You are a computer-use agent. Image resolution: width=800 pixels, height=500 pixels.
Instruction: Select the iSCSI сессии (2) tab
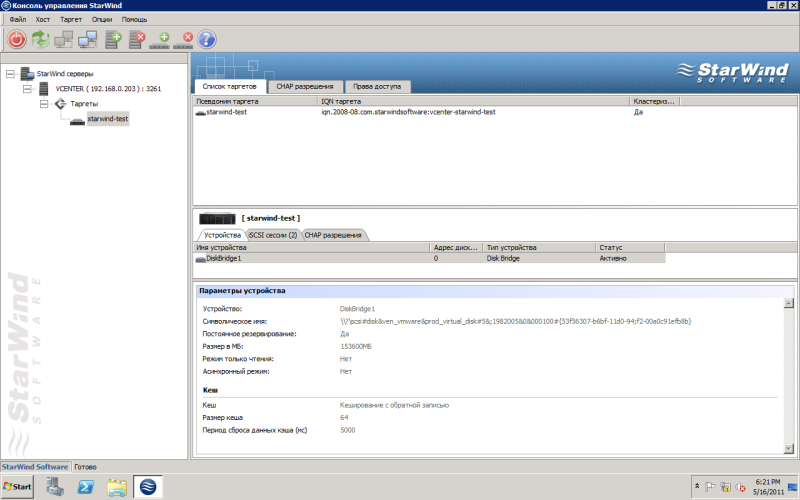pos(273,235)
